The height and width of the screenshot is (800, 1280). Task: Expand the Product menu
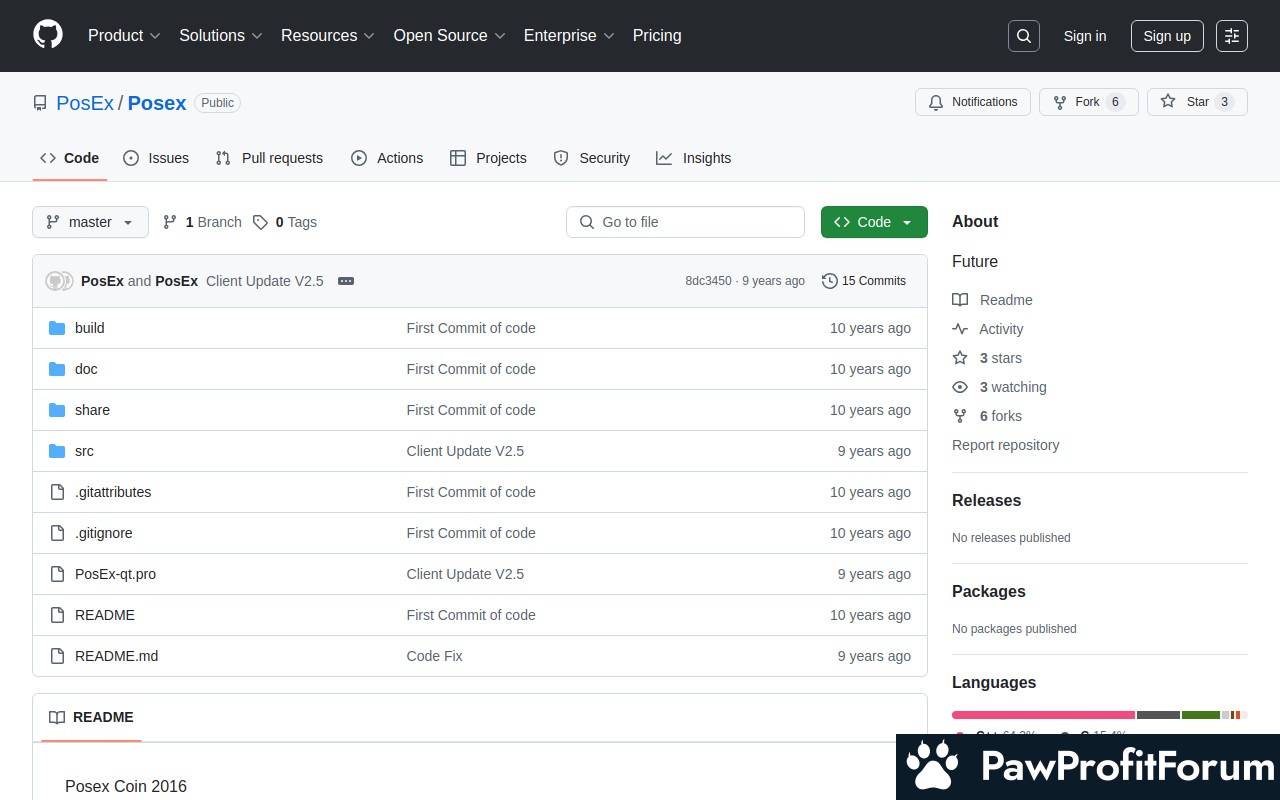[124, 35]
